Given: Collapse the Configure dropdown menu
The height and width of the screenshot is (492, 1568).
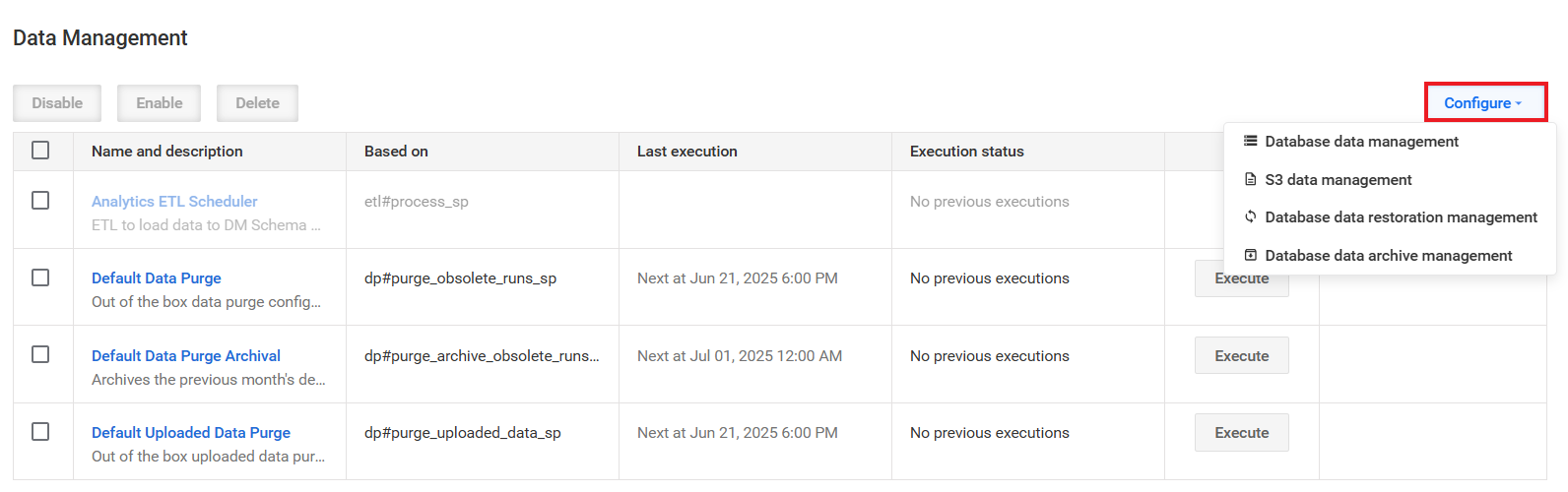Looking at the screenshot, I should (1485, 102).
